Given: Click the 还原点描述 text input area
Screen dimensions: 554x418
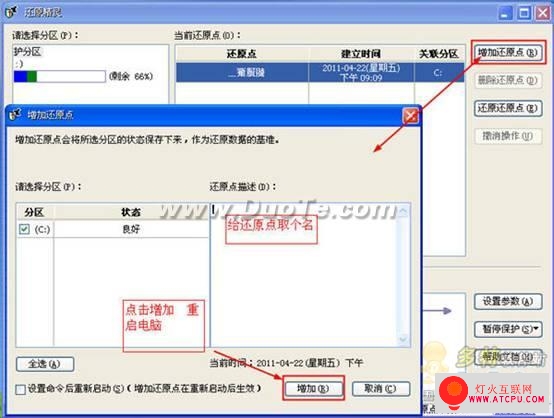Looking at the screenshot, I should point(305,276).
